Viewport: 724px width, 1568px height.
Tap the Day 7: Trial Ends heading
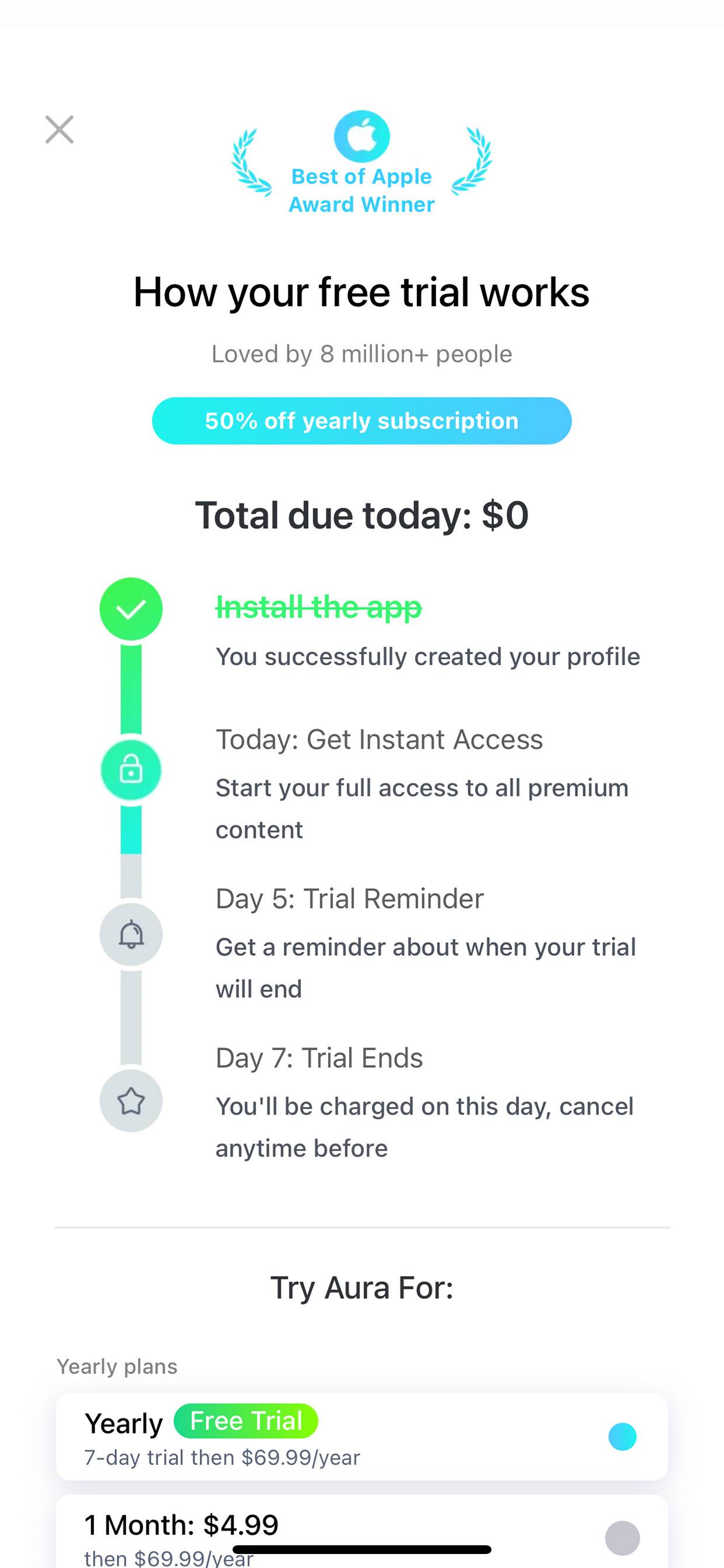click(319, 1059)
